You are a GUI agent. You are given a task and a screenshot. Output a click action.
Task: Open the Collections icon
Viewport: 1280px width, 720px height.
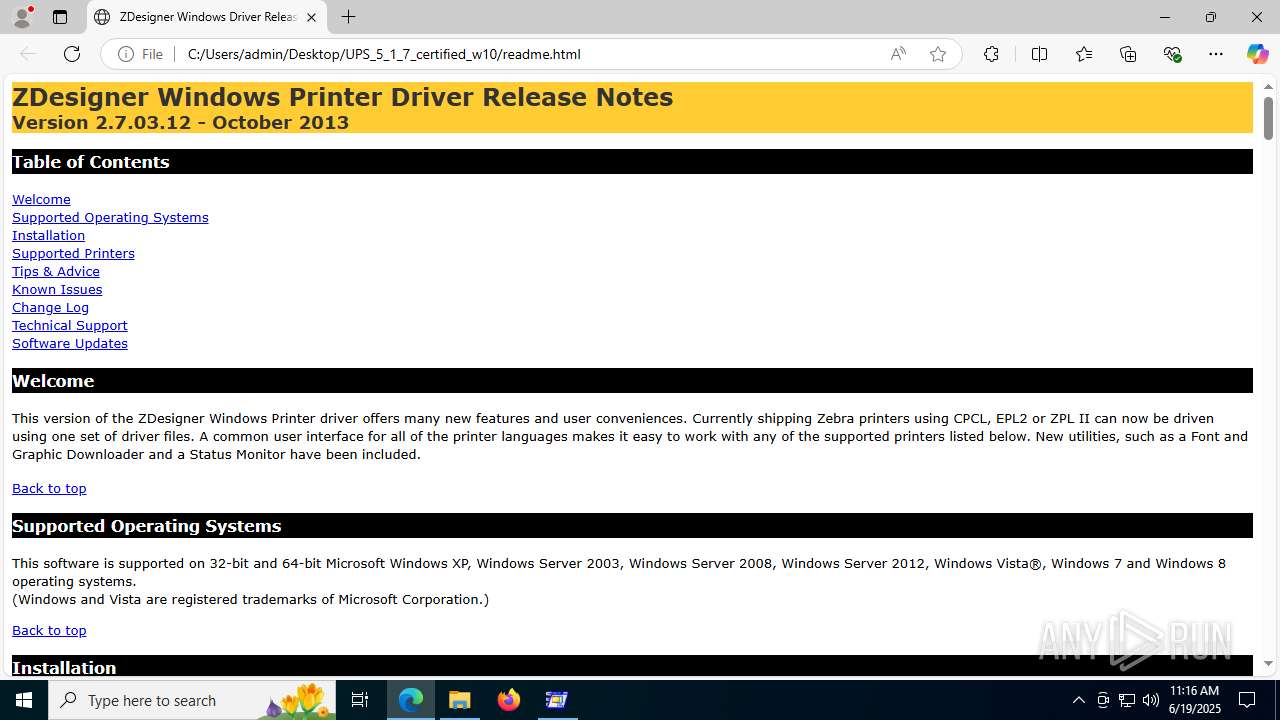click(1128, 54)
